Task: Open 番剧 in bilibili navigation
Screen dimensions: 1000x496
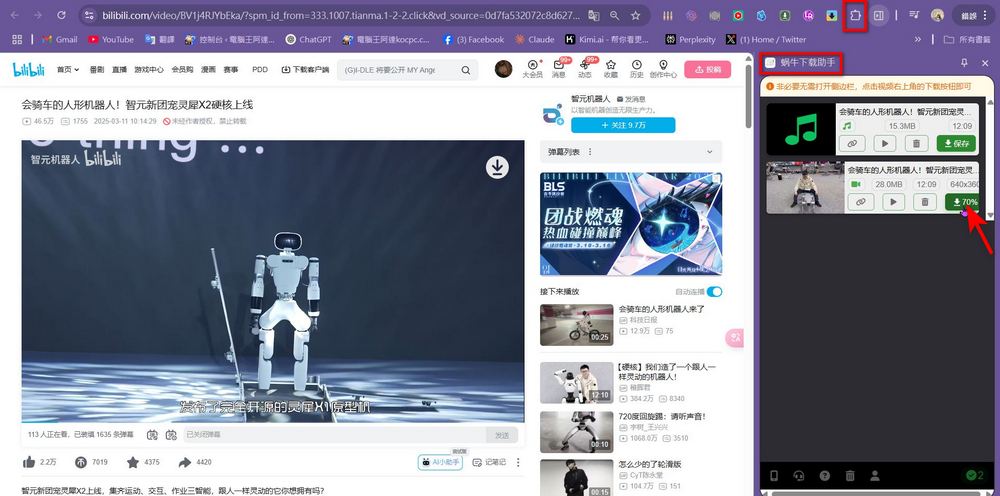Action: [97, 69]
